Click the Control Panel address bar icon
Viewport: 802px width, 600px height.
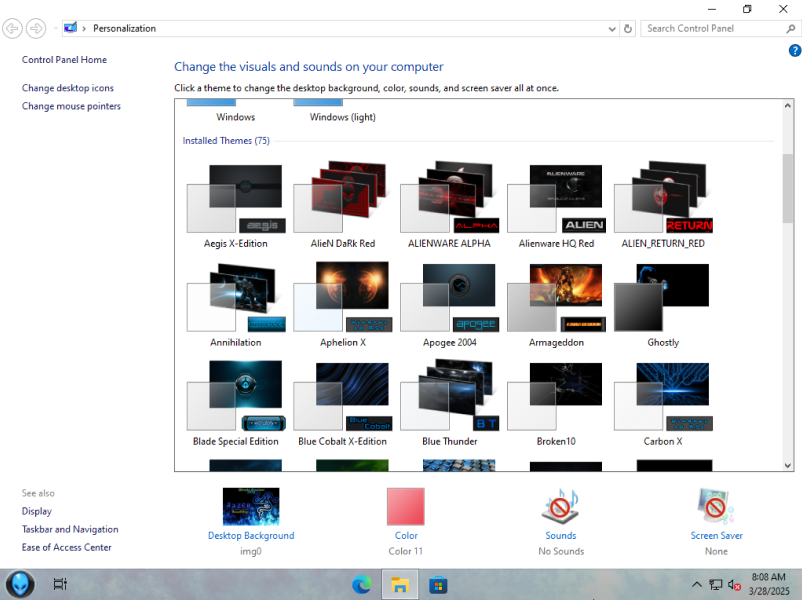tap(71, 28)
